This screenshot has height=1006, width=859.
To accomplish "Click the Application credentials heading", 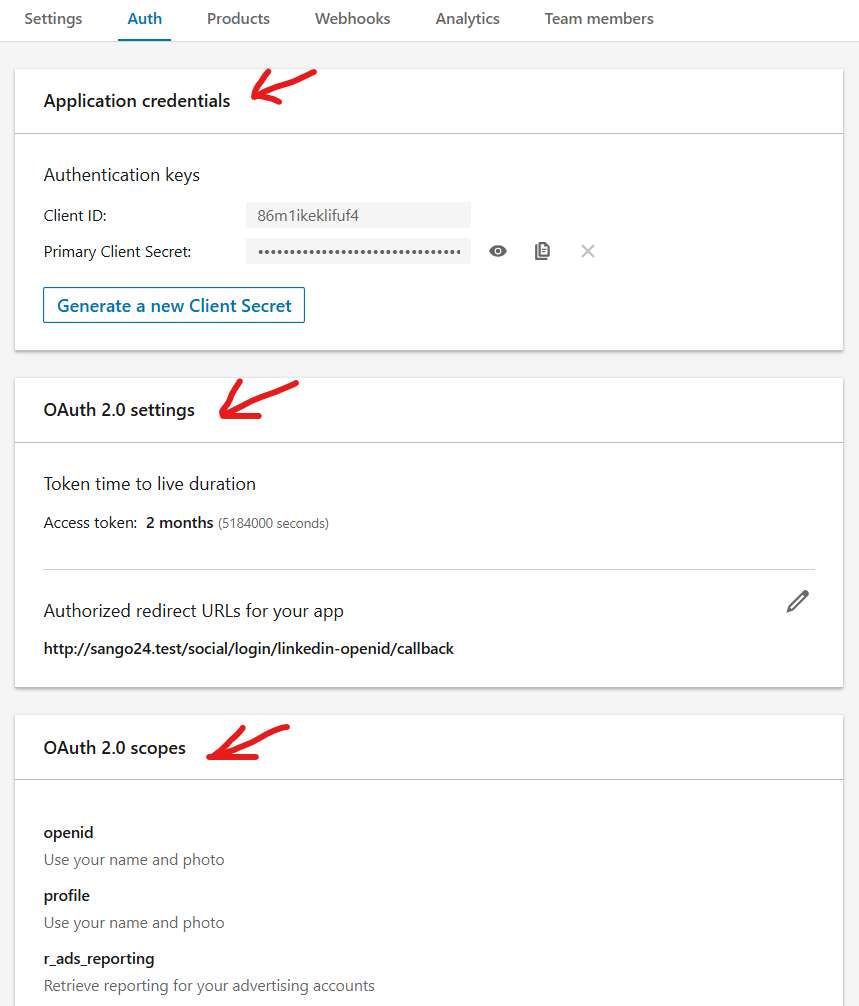I will point(136,100).
